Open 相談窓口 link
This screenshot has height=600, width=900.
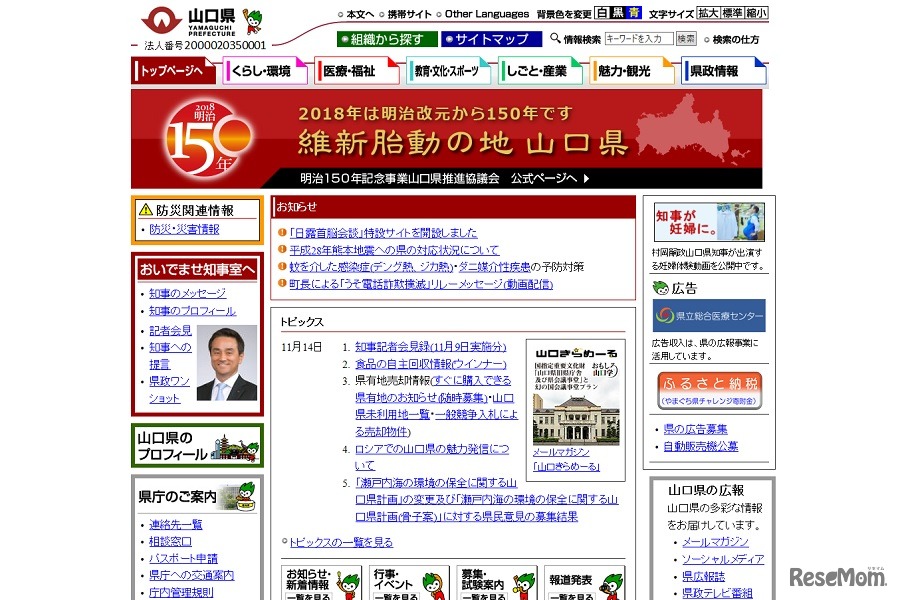click(x=170, y=541)
